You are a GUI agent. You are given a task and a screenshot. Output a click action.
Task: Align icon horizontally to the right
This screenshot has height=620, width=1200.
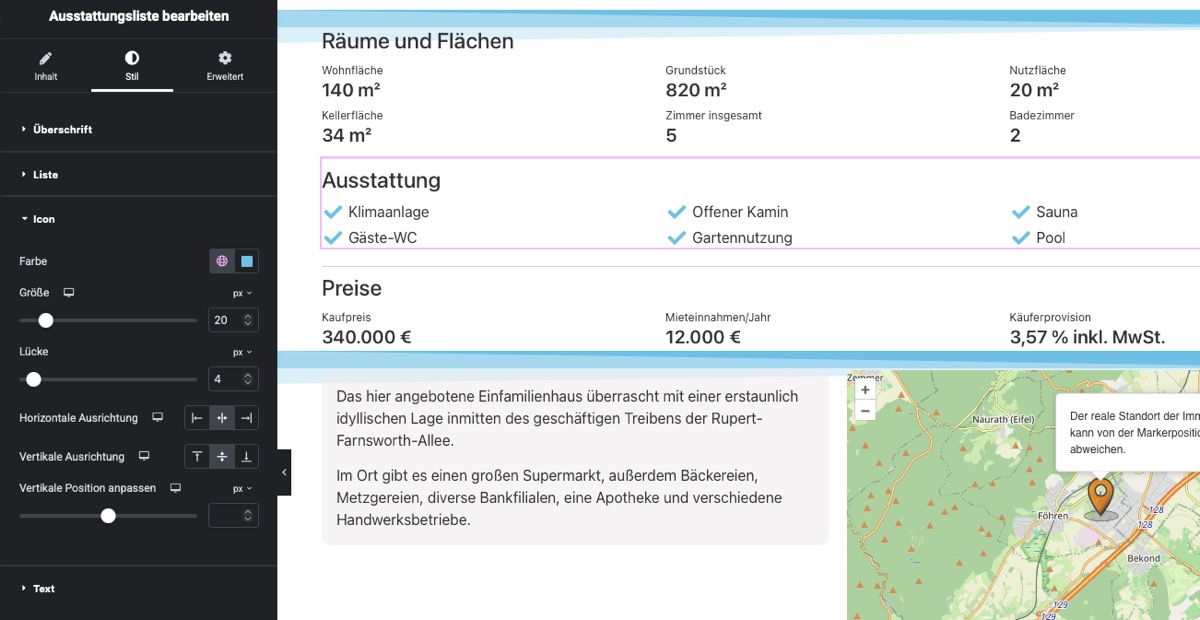pos(246,418)
